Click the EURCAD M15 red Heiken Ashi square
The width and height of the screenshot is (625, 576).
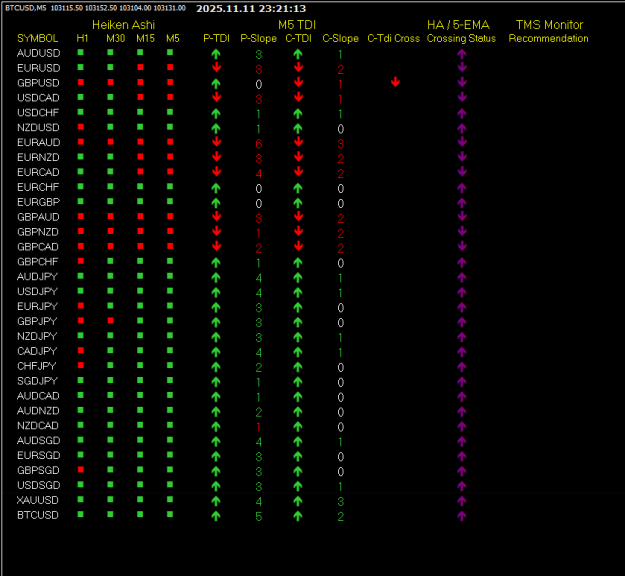(x=140, y=172)
